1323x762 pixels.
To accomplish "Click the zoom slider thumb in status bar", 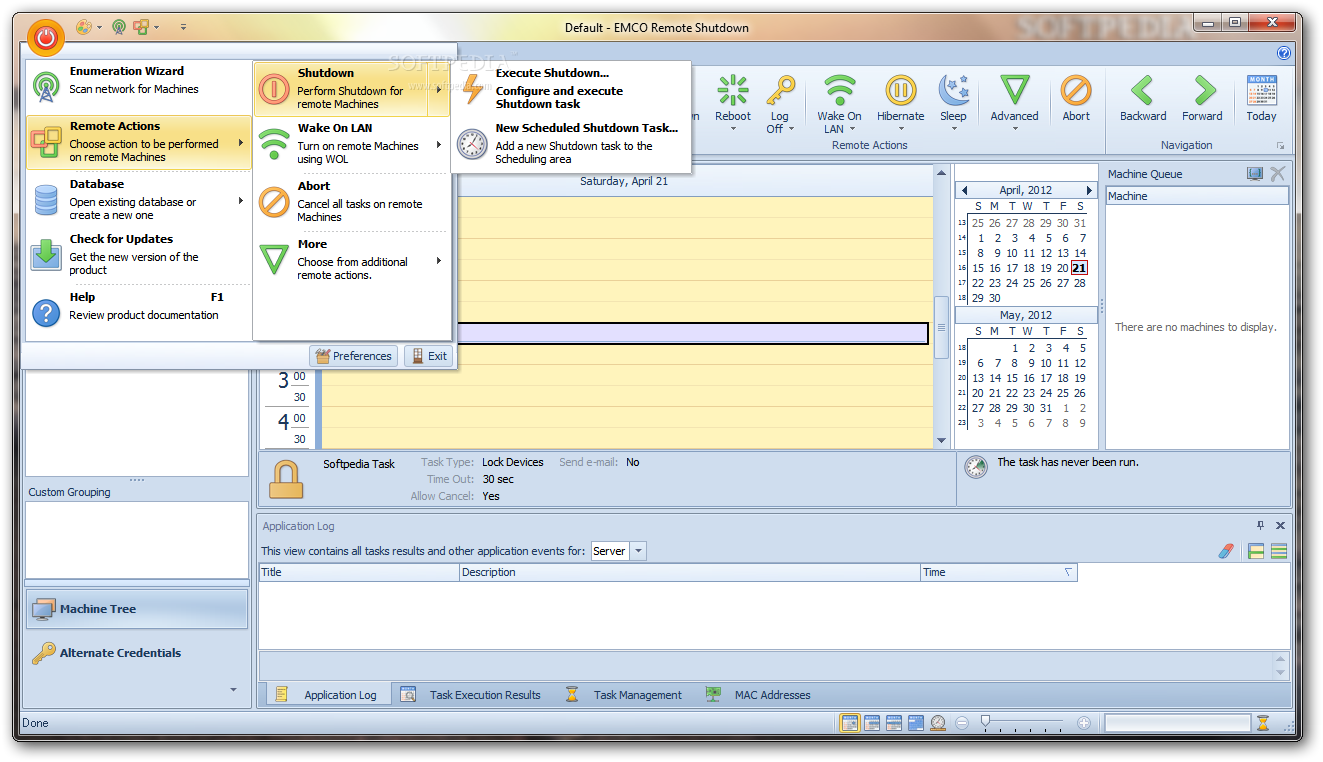I will [985, 722].
